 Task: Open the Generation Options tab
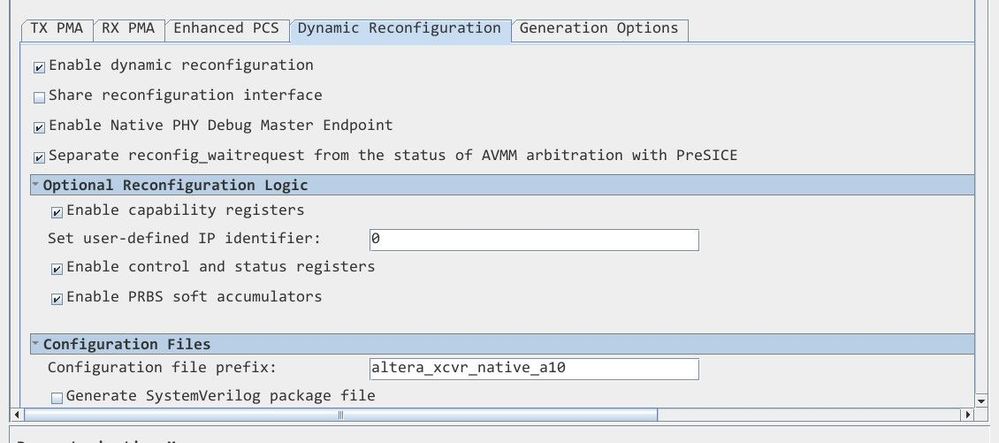coord(599,28)
